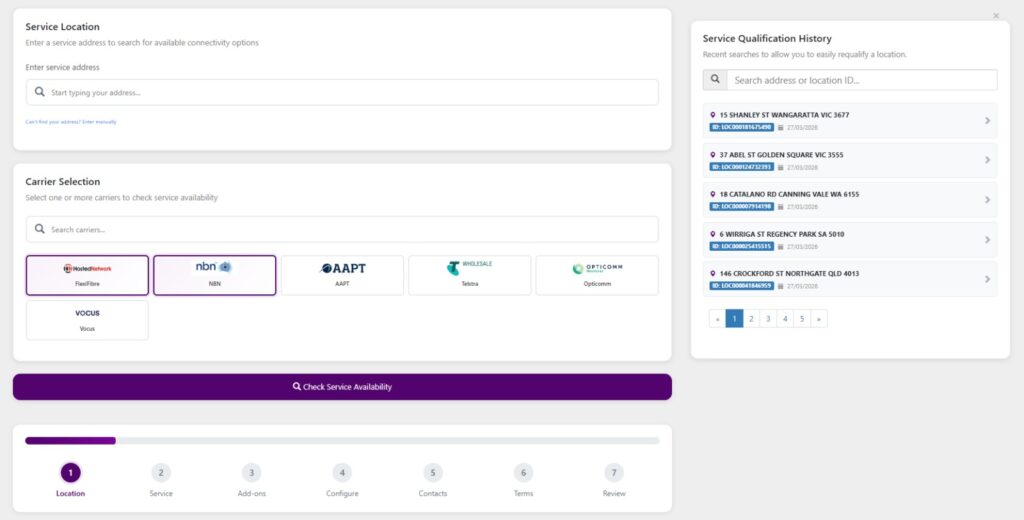The height and width of the screenshot is (520, 1024).
Task: Click location ID badge for 15 Shanley St
Action: pos(741,127)
